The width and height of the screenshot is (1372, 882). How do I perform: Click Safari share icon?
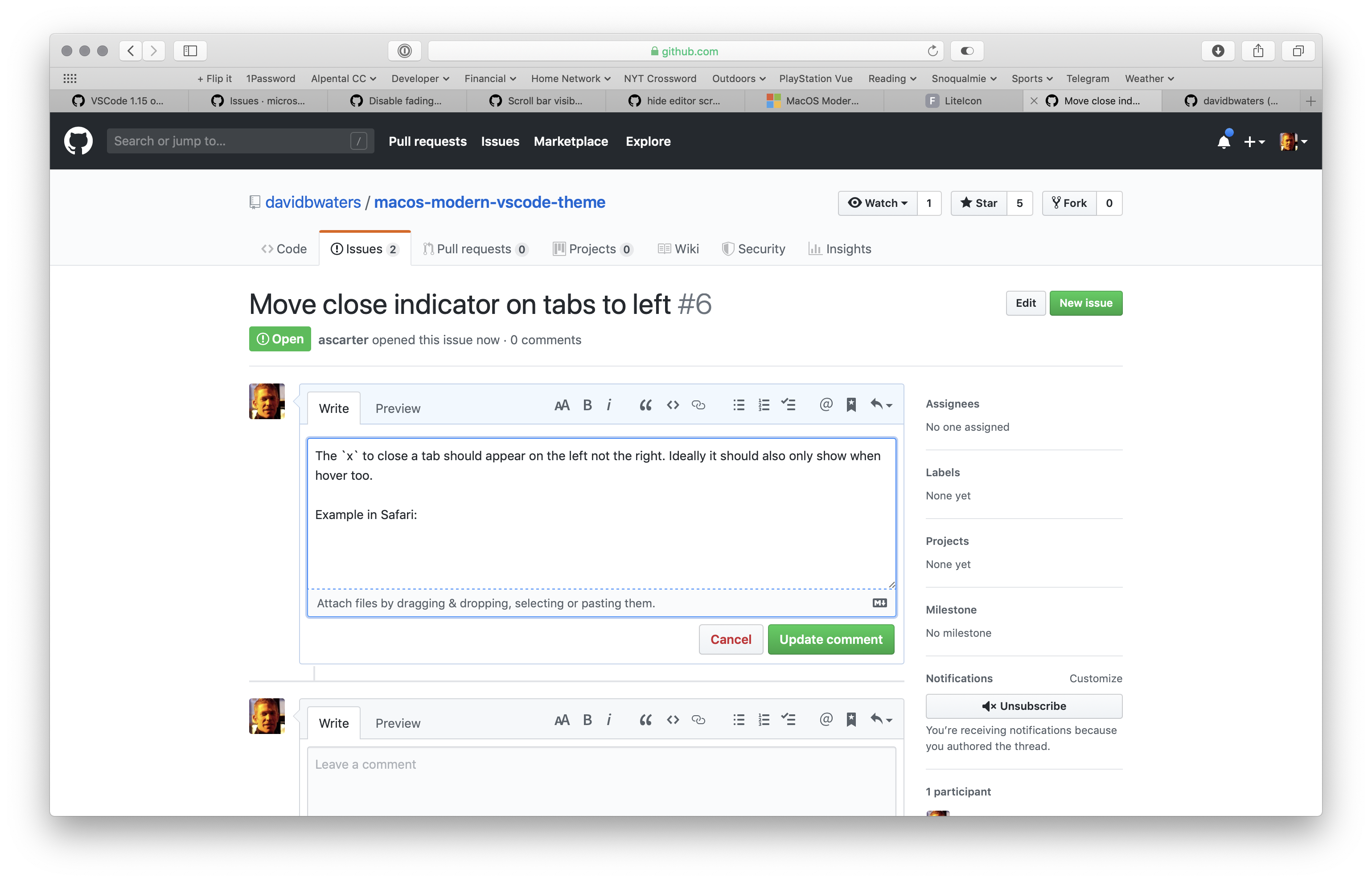[1258, 51]
